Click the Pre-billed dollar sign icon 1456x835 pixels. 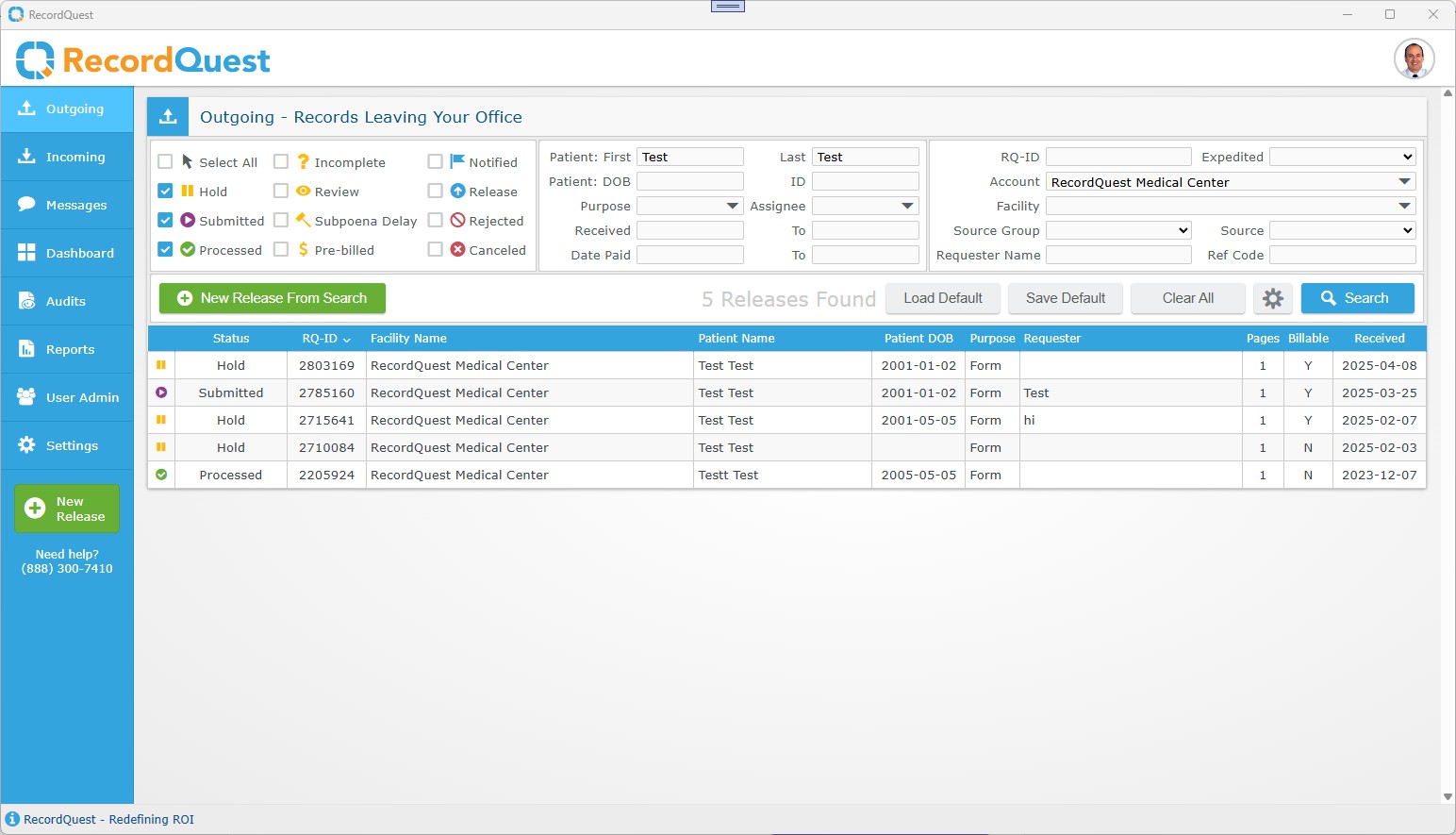(x=303, y=249)
